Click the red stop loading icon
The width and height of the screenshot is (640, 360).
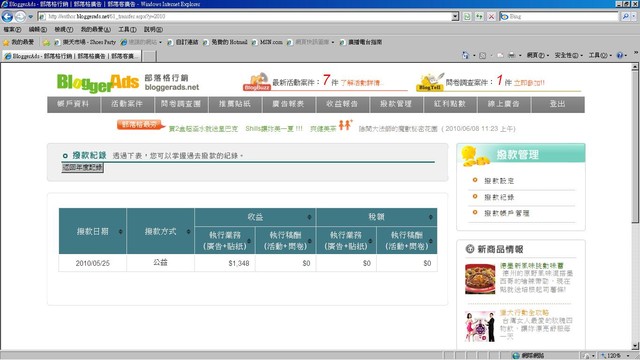coord(491,16)
